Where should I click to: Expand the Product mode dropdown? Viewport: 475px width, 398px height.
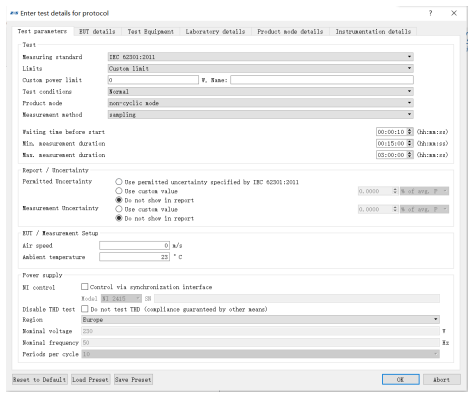[260, 103]
